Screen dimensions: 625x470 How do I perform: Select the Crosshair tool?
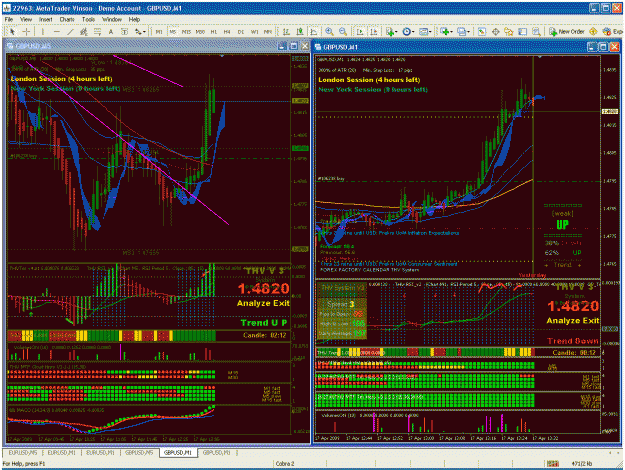[x=26, y=31]
